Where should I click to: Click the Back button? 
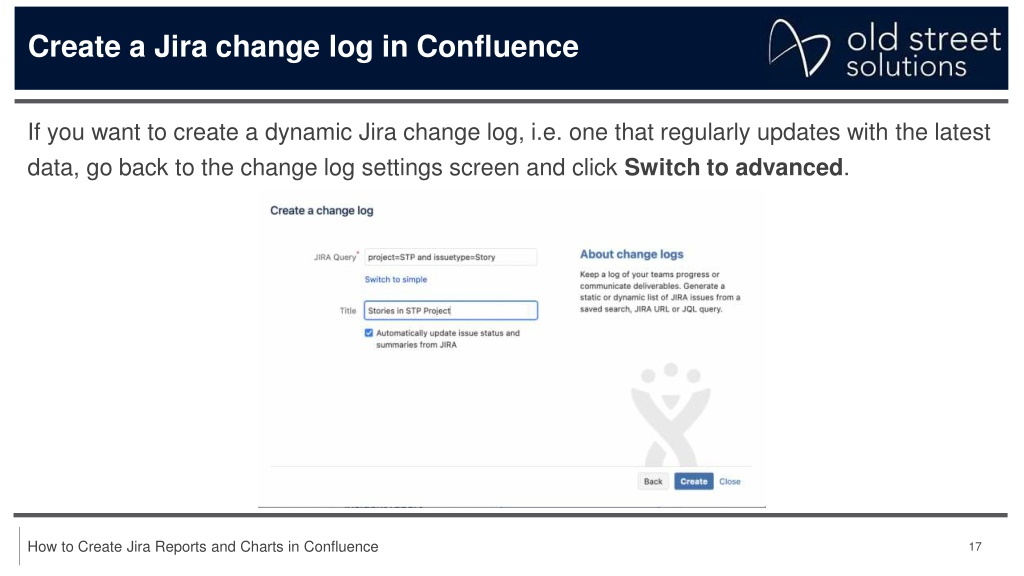point(653,481)
